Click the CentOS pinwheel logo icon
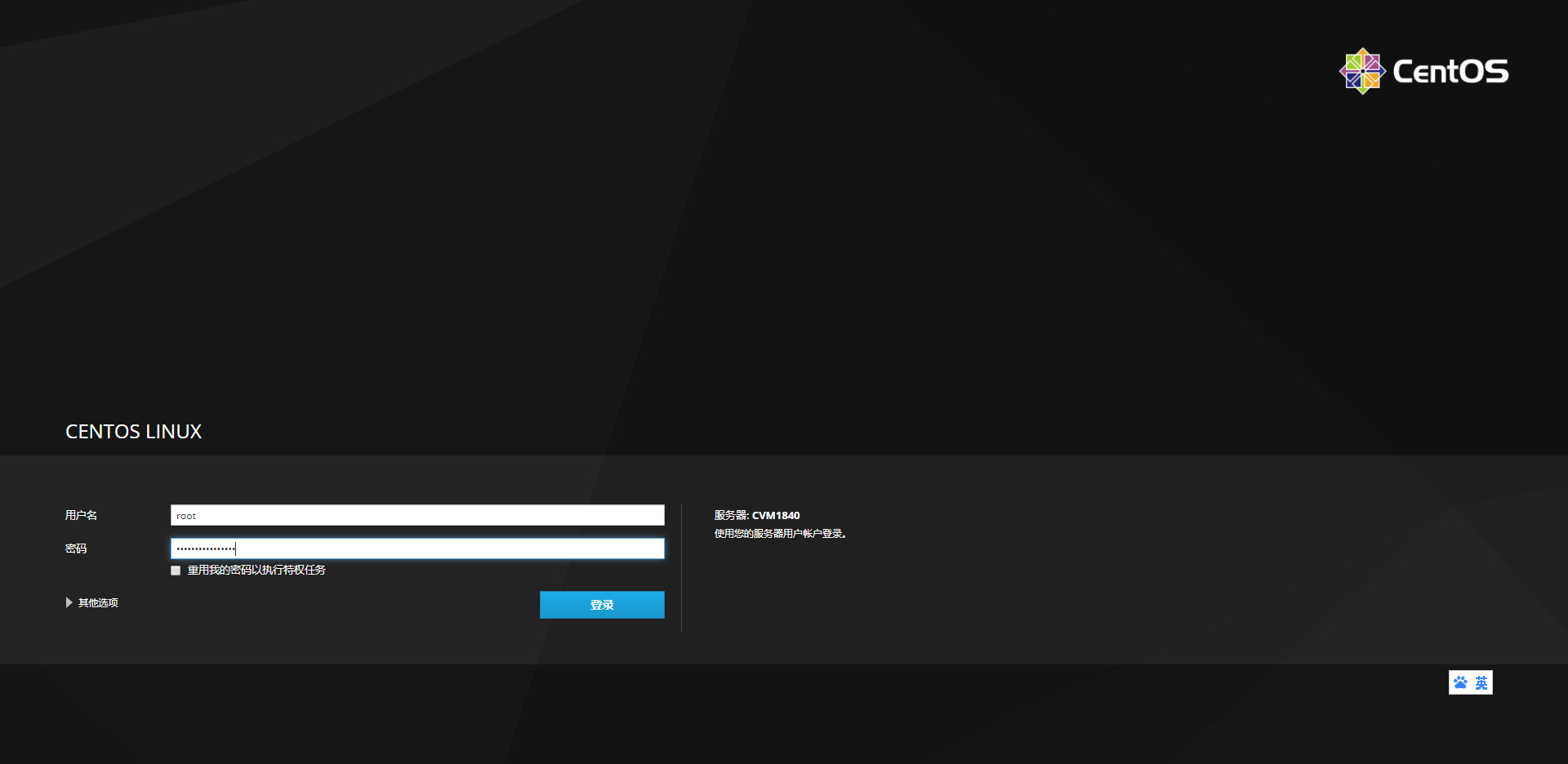The height and width of the screenshot is (764, 1568). [x=1361, y=71]
